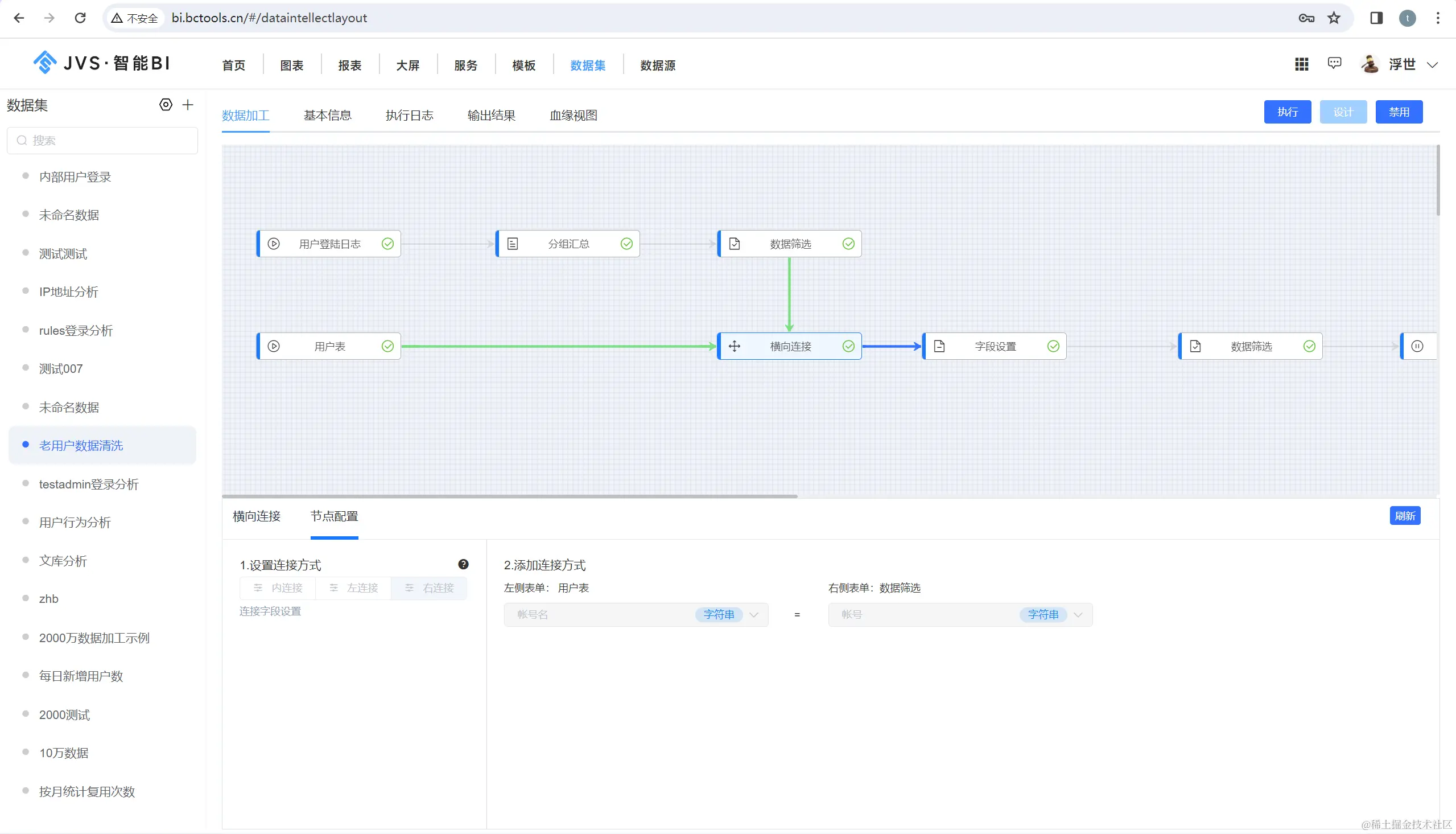Click the pause icon on rightmost node
This screenshot has width=1456, height=834.
coord(1417,346)
